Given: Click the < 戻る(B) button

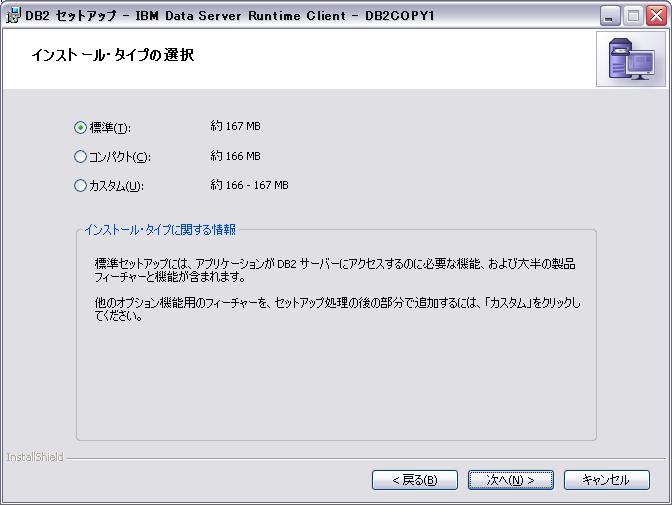Looking at the screenshot, I should tap(414, 480).
